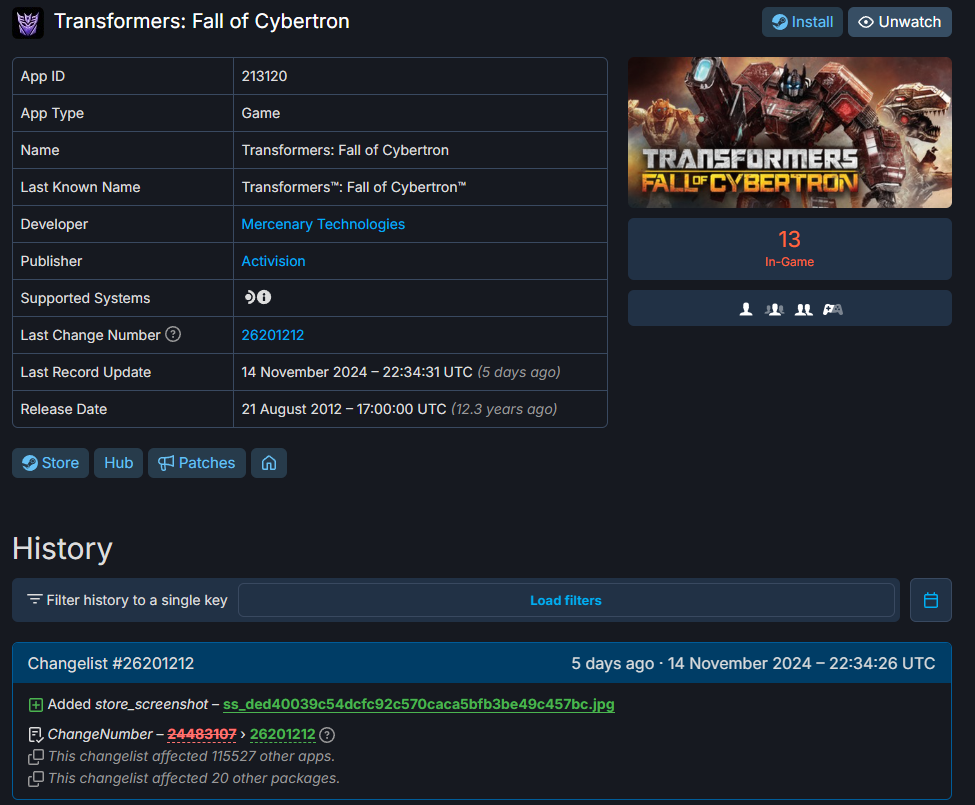This screenshot has height=805, width=975.
Task: Open the added store_screenshot jpg link
Action: [x=418, y=704]
